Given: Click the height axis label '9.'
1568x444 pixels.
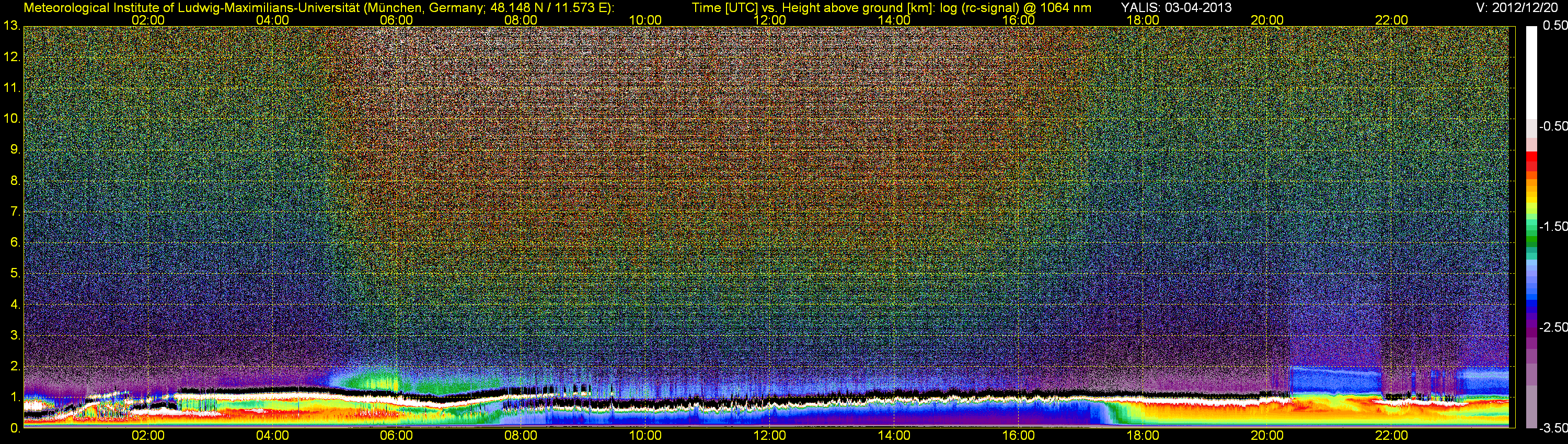Looking at the screenshot, I should tap(15, 149).
